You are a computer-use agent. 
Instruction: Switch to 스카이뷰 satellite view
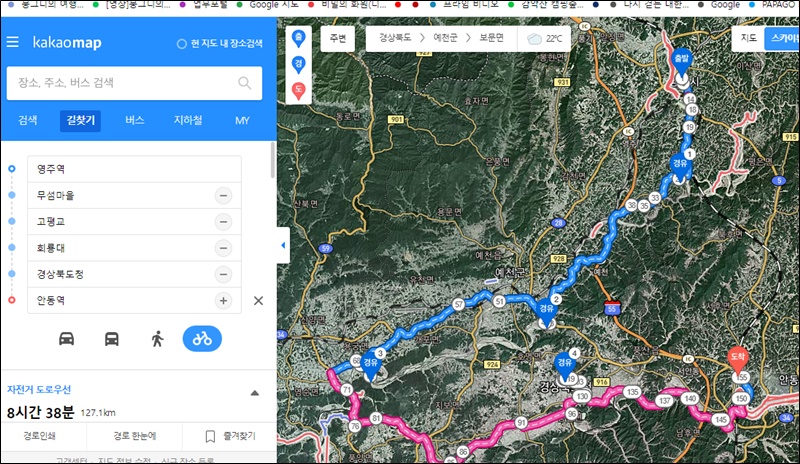(782, 38)
